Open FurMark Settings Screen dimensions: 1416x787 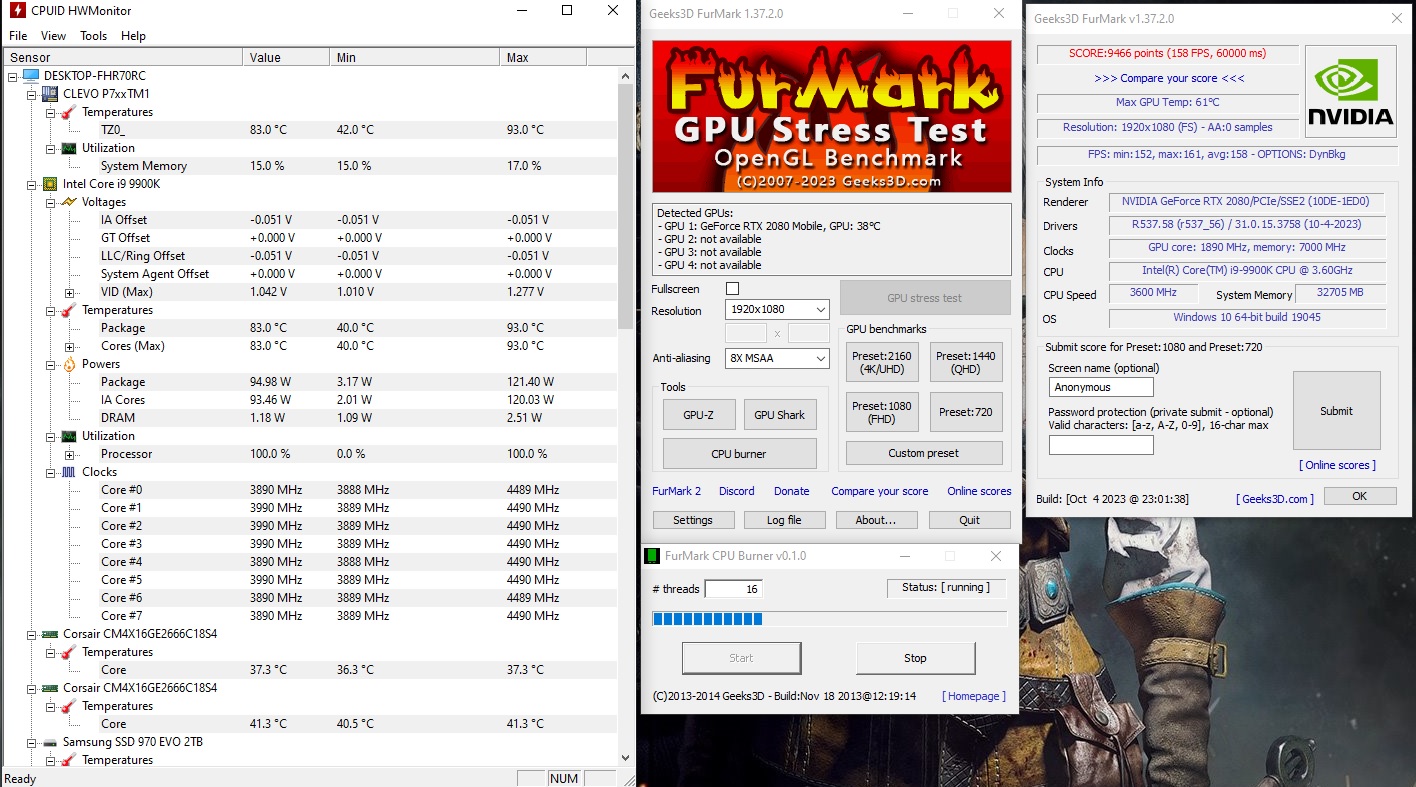coord(693,520)
